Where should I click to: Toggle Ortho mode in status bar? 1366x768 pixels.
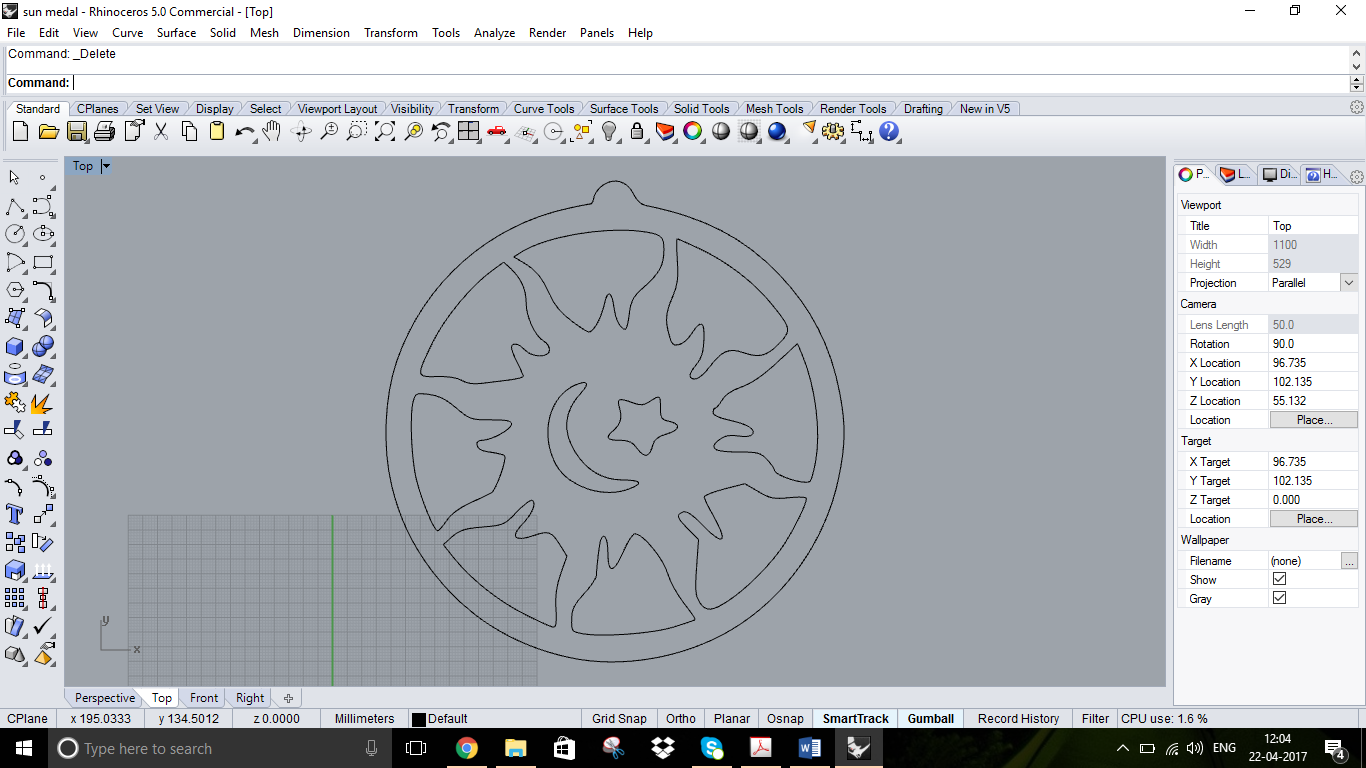[x=681, y=718]
